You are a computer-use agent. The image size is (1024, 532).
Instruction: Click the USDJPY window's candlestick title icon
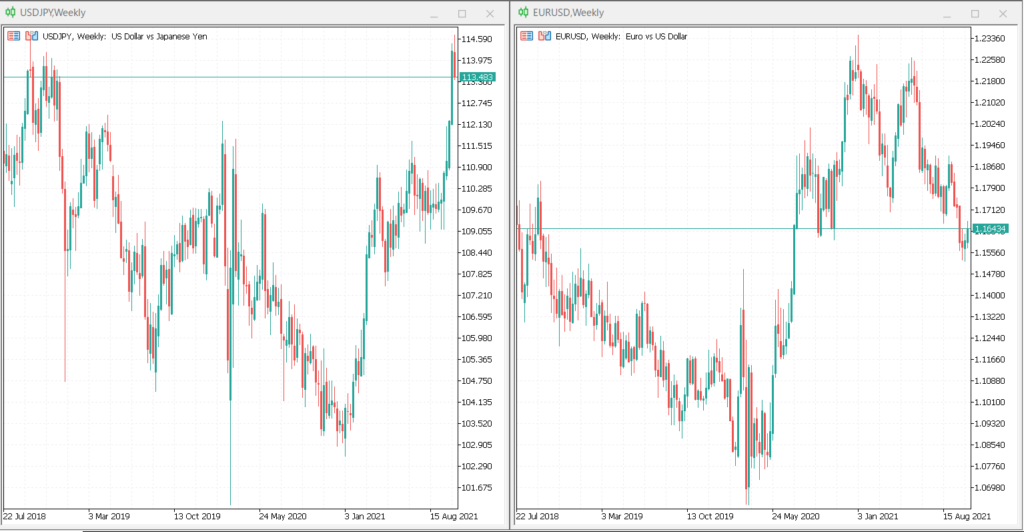click(x=11, y=13)
